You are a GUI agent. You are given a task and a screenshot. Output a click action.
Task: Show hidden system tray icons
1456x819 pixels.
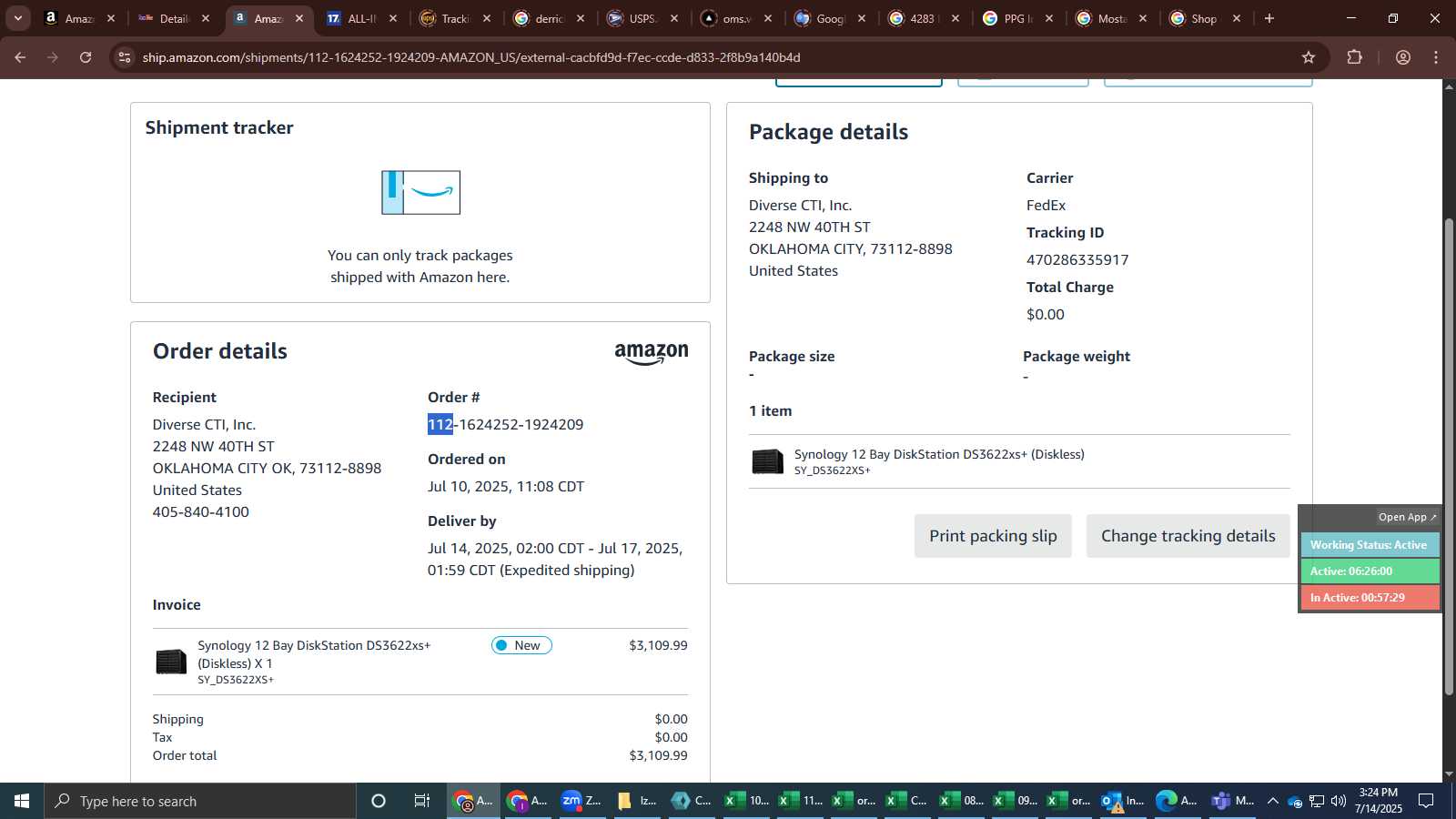pos(1273,801)
